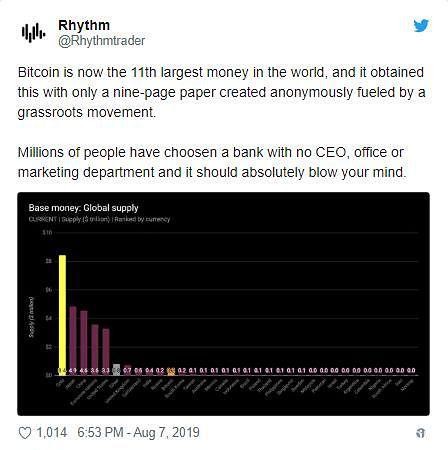
Task: Click the purple bar labeled 4.9
Action: click(x=73, y=340)
